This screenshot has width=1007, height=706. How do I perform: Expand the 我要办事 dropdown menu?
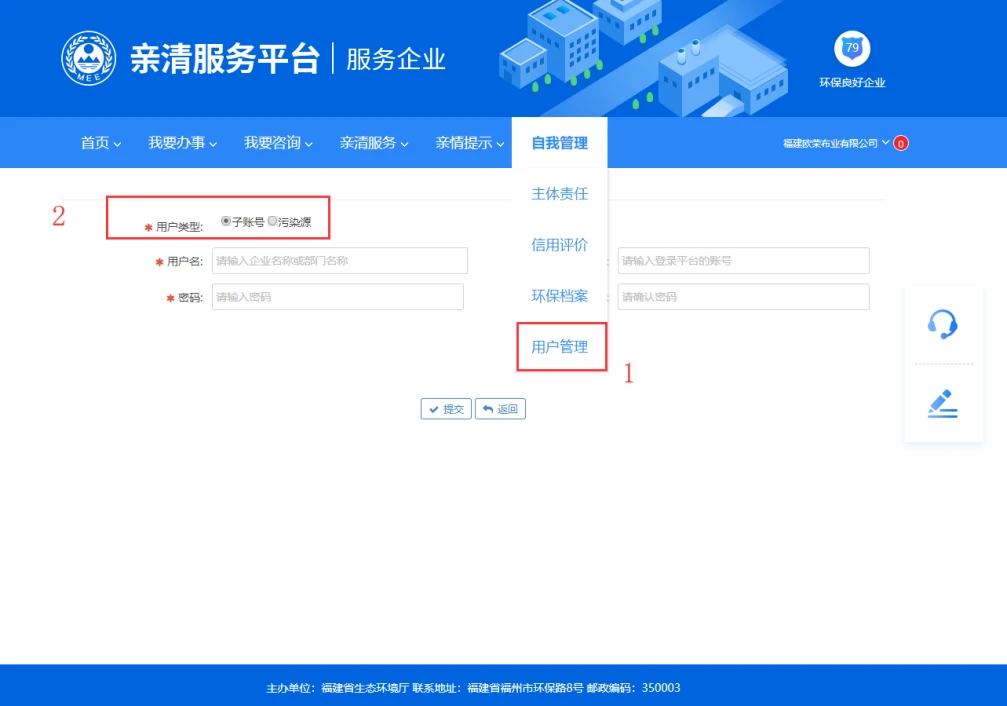point(183,143)
